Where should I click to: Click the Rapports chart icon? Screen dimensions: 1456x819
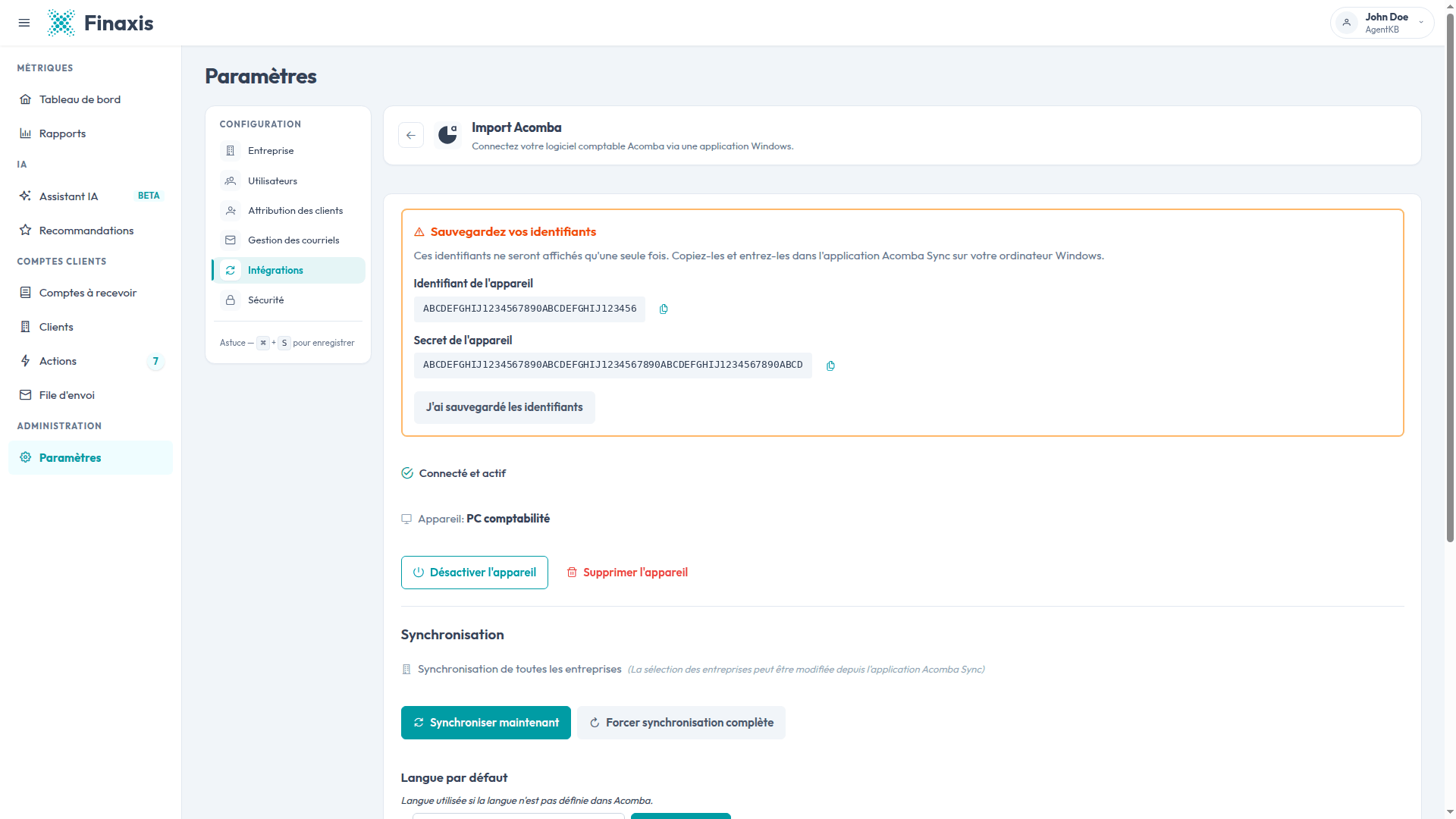(x=26, y=133)
